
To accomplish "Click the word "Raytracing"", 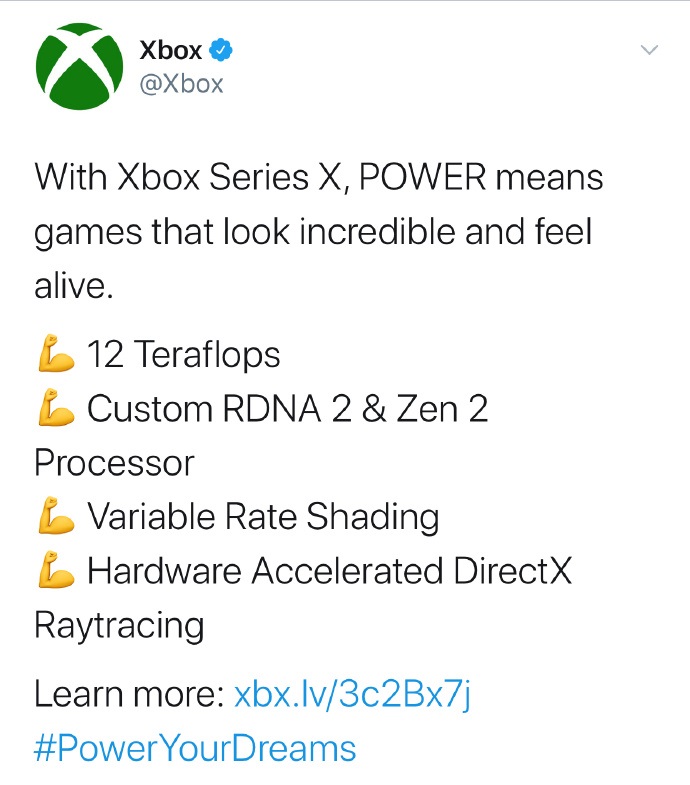I will (x=119, y=625).
